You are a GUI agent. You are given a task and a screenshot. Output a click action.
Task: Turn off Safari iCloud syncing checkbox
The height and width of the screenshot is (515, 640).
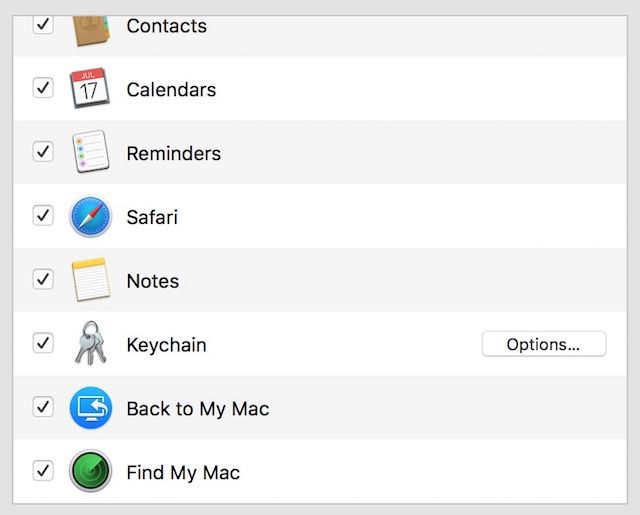tap(43, 215)
